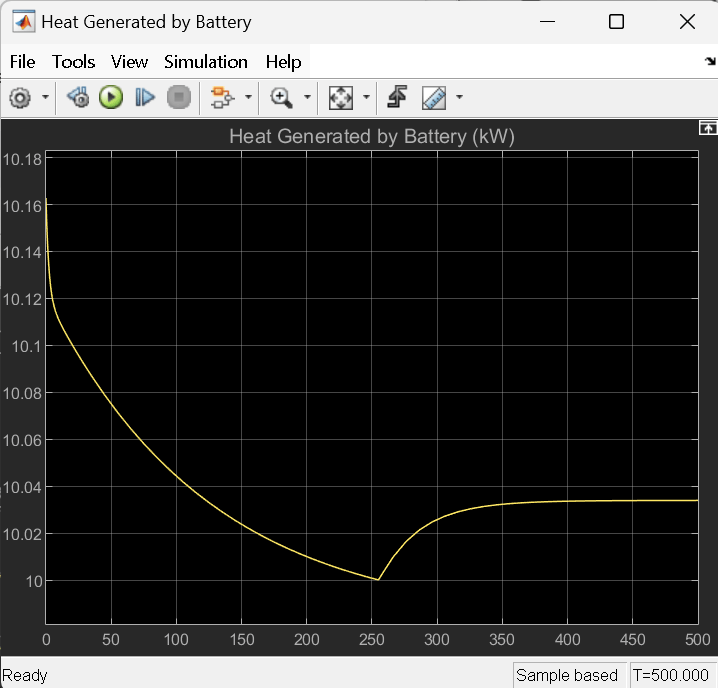Expand the Scale Axes Limits dropdown
The width and height of the screenshot is (718, 688).
point(367,97)
